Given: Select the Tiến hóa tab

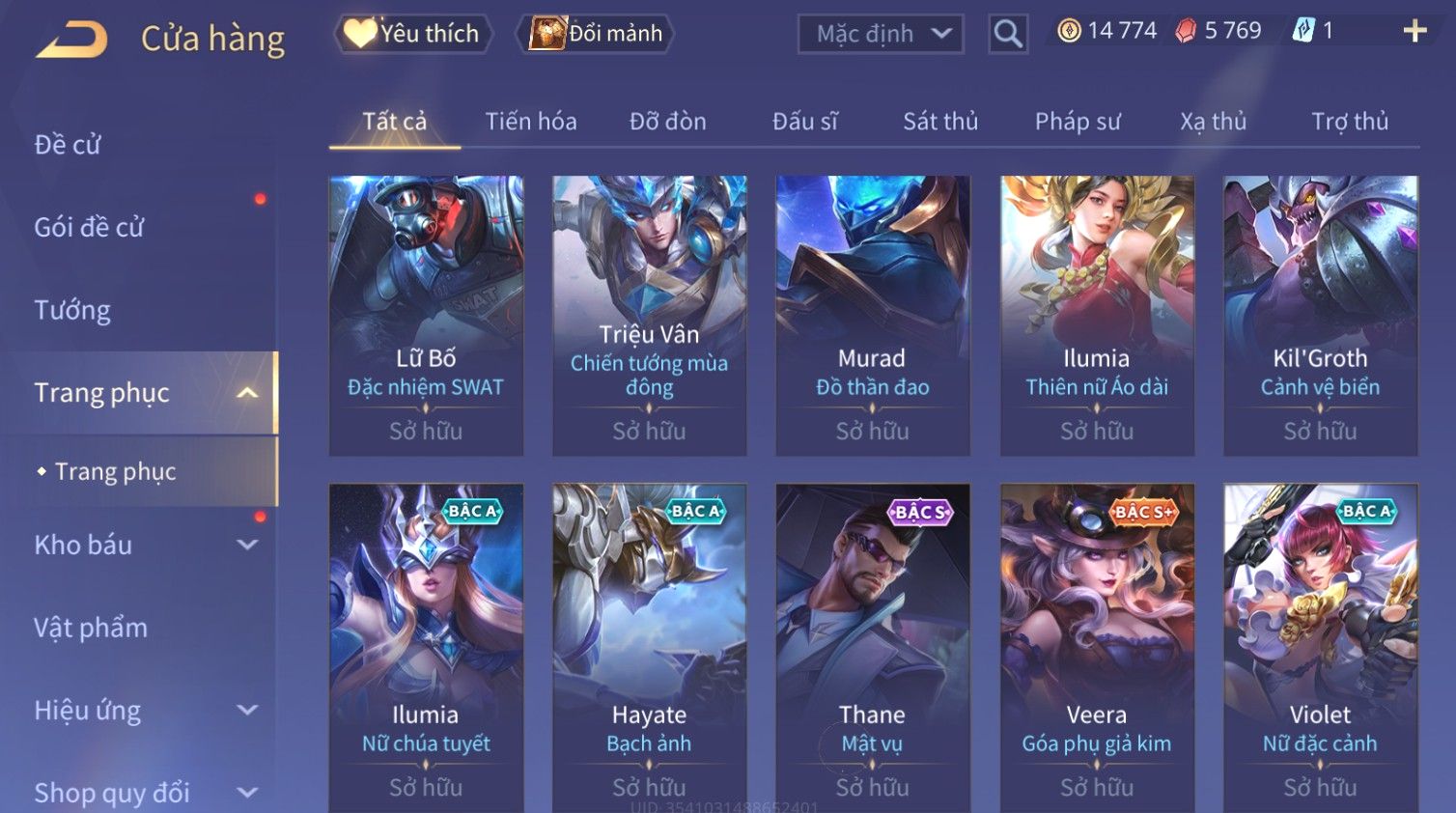Looking at the screenshot, I should [x=531, y=122].
